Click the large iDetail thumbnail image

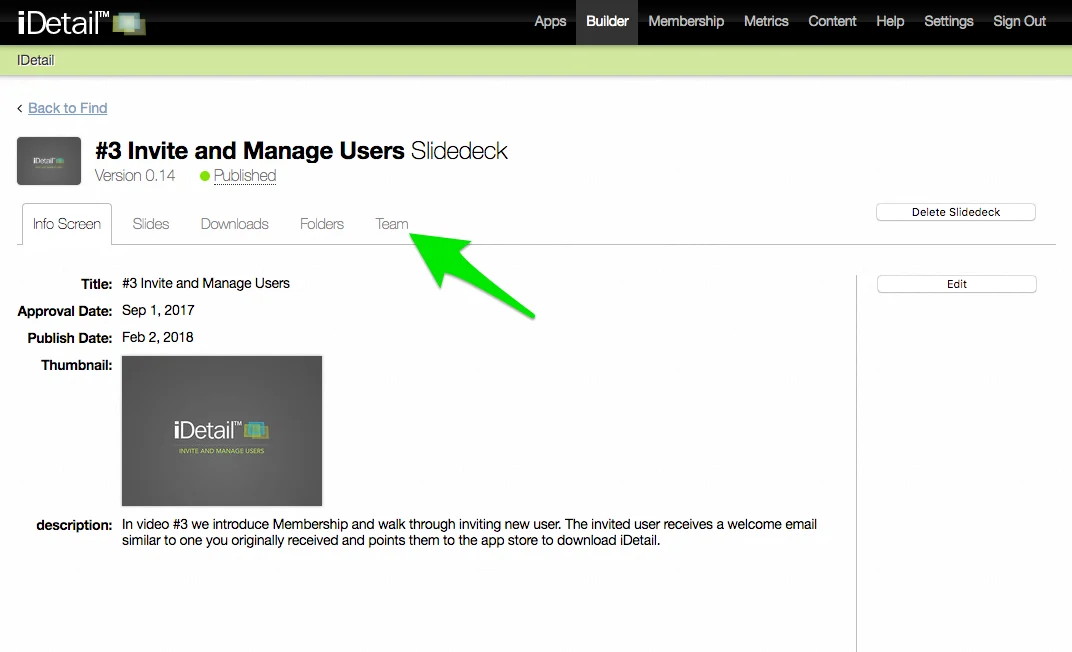click(222, 431)
